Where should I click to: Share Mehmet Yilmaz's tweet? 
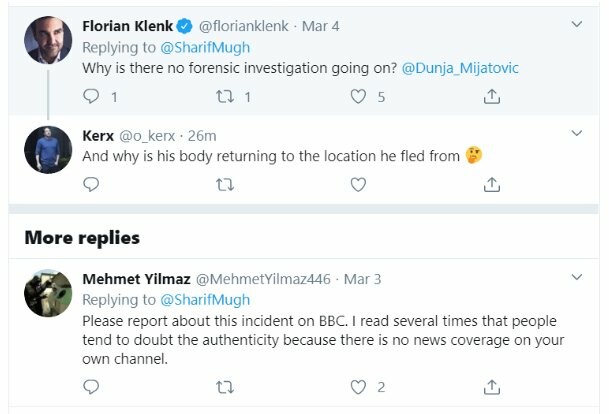point(492,387)
